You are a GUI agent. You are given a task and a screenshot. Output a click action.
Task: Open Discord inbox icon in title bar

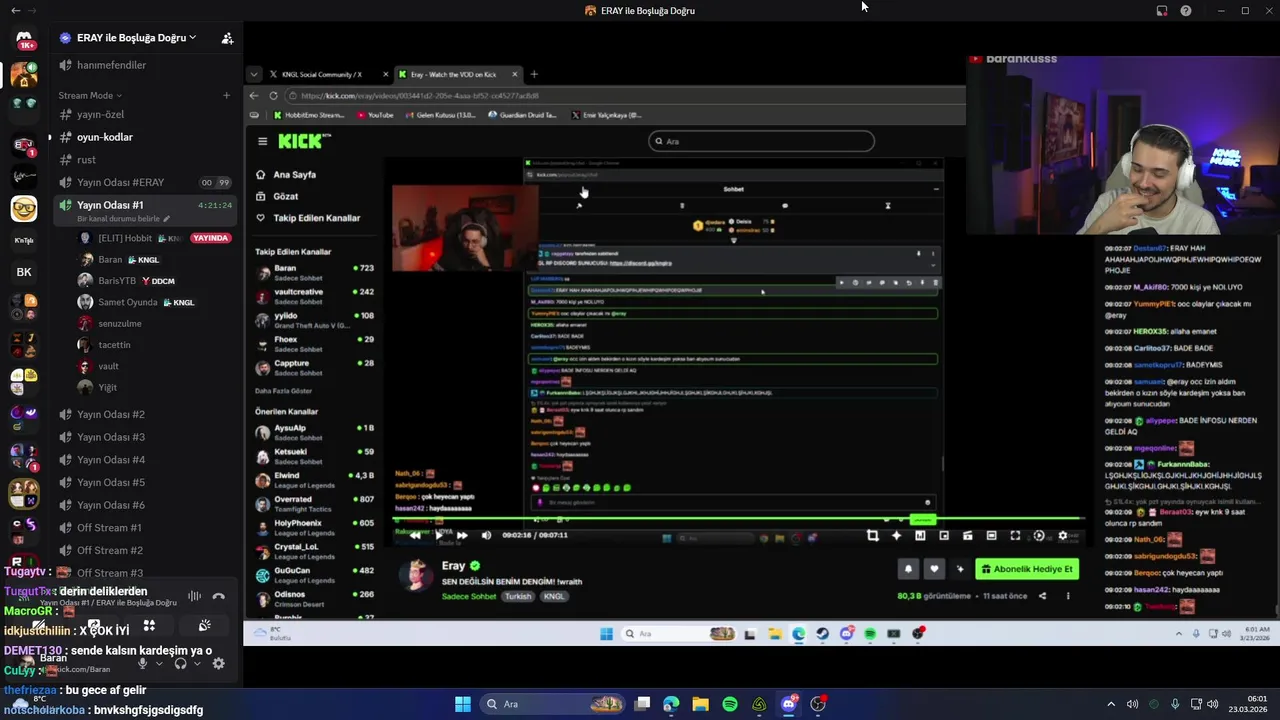point(1162,11)
